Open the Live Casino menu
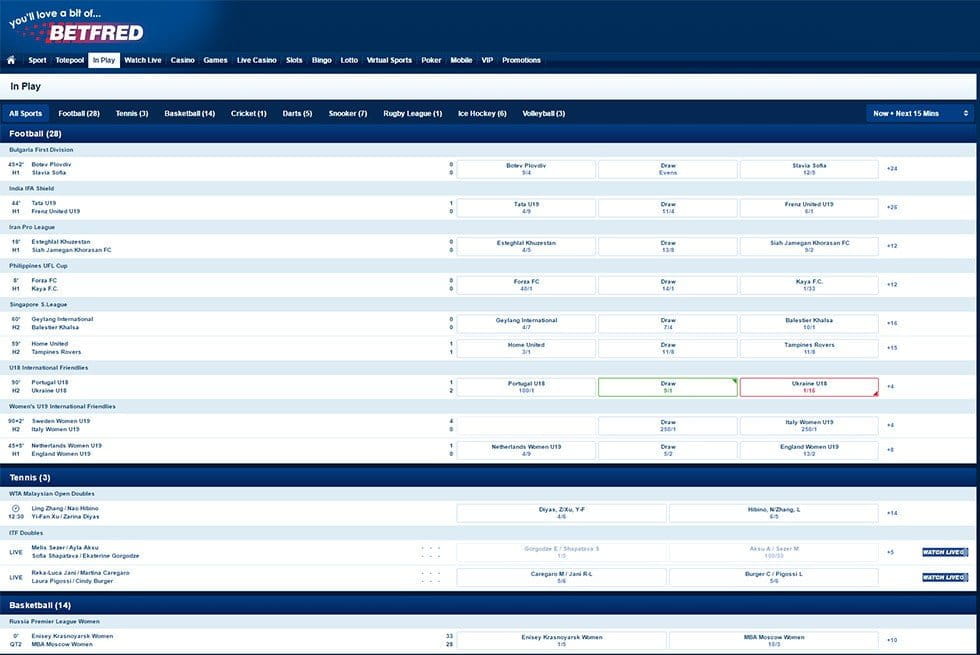The height and width of the screenshot is (655, 980). [x=256, y=60]
